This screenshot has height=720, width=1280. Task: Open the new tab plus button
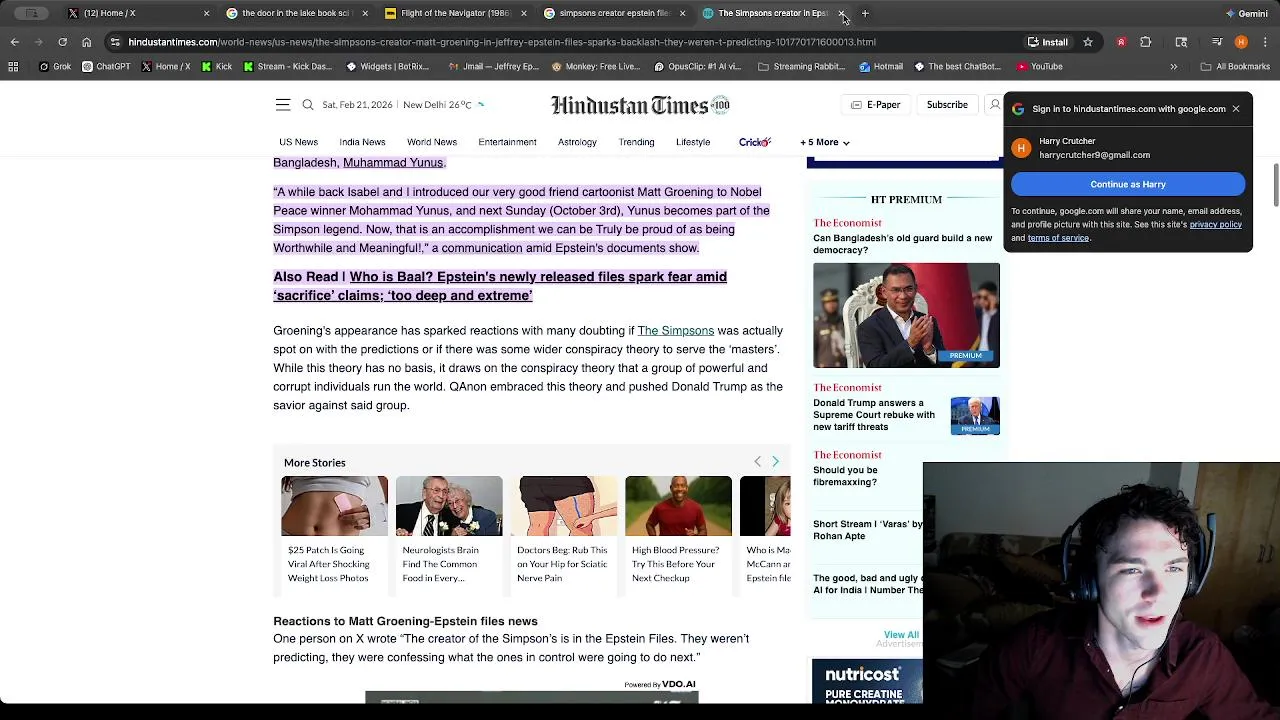865,13
